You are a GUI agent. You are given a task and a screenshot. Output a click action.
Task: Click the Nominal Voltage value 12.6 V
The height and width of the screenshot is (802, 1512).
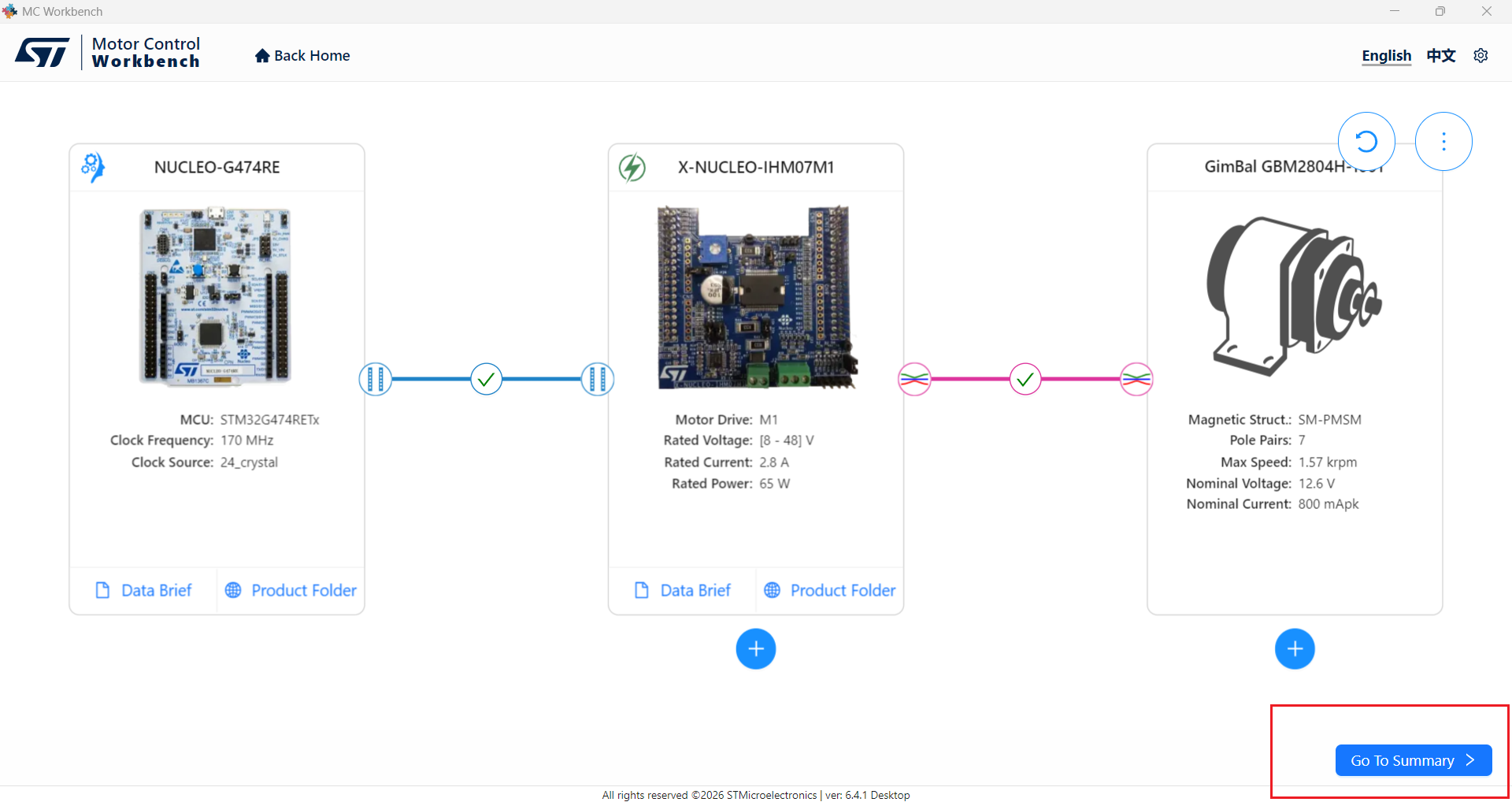[x=1317, y=484]
